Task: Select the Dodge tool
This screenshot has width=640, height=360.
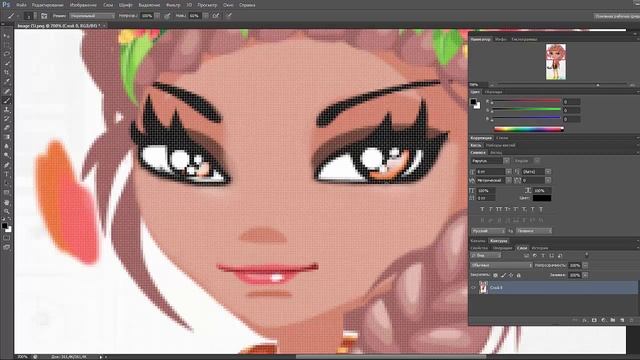Action: 7,155
